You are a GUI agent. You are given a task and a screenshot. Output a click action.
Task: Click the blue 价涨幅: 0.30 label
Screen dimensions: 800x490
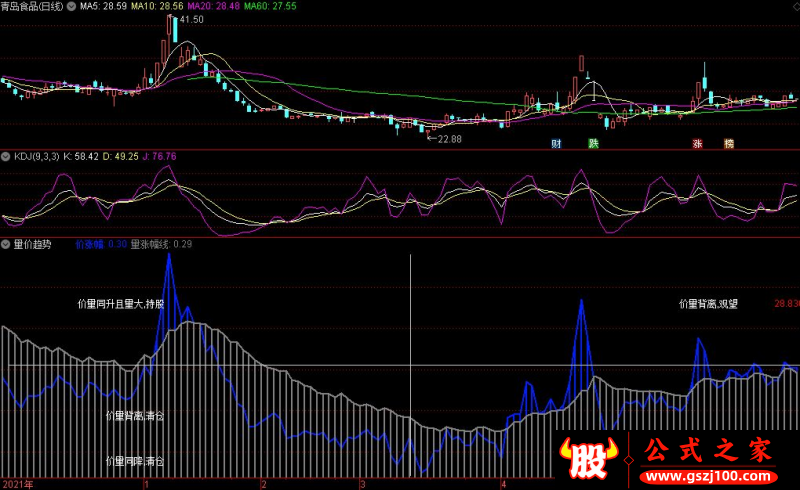click(101, 244)
